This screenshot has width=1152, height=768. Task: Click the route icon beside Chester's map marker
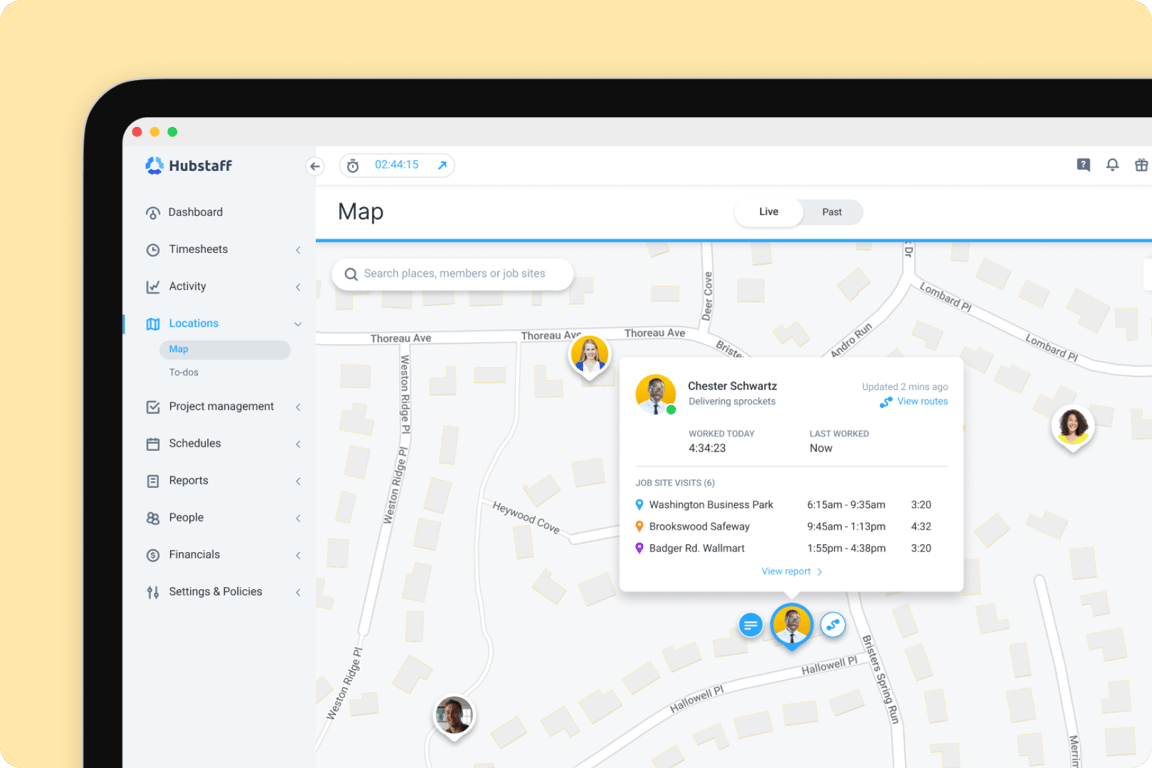point(833,624)
